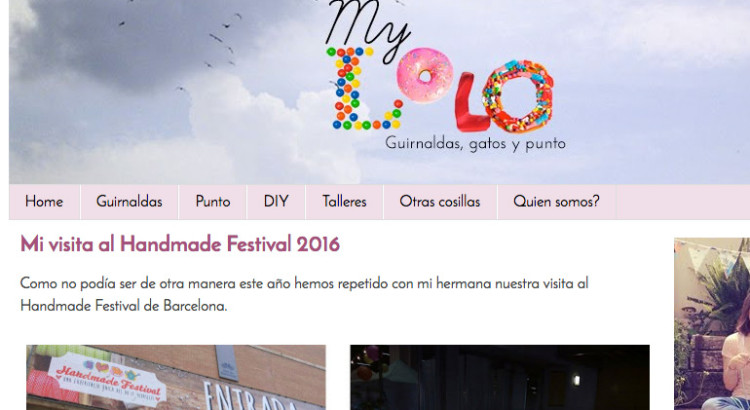
Task: Open the post title Mi visita al Handmade Festival 2016
Action: (180, 244)
